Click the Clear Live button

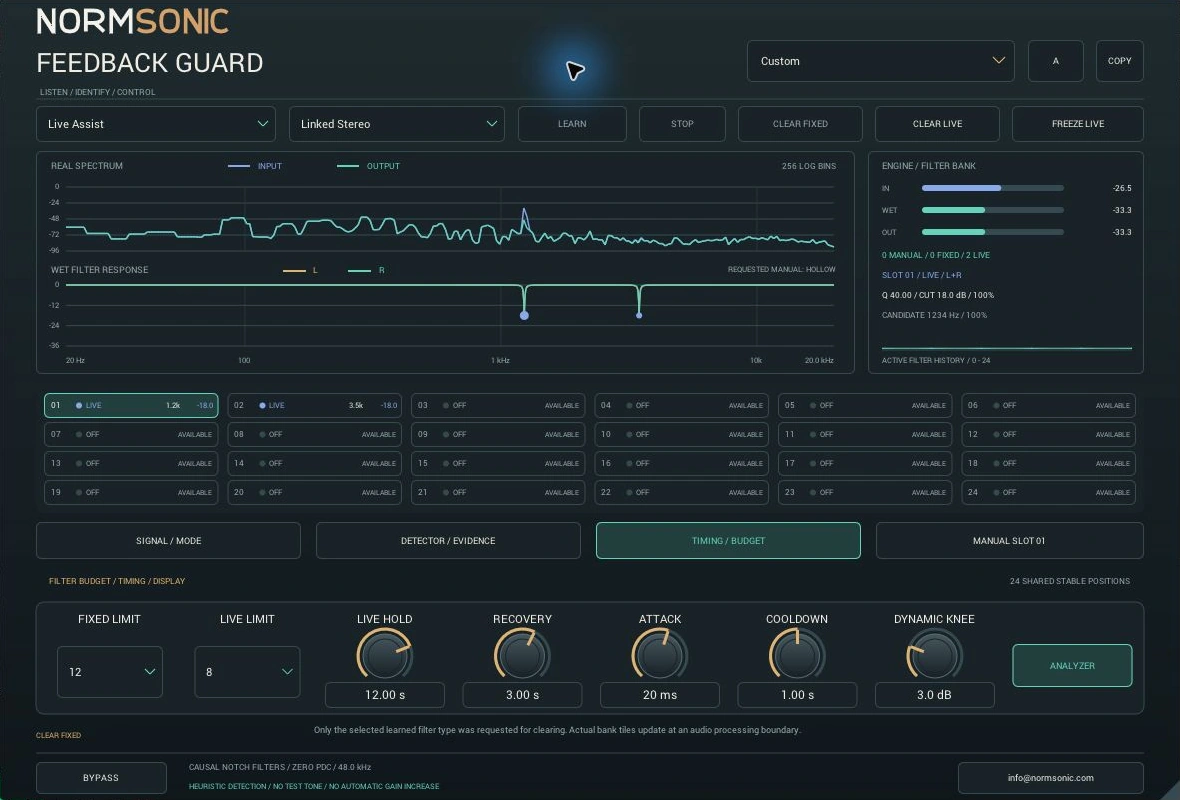point(937,123)
